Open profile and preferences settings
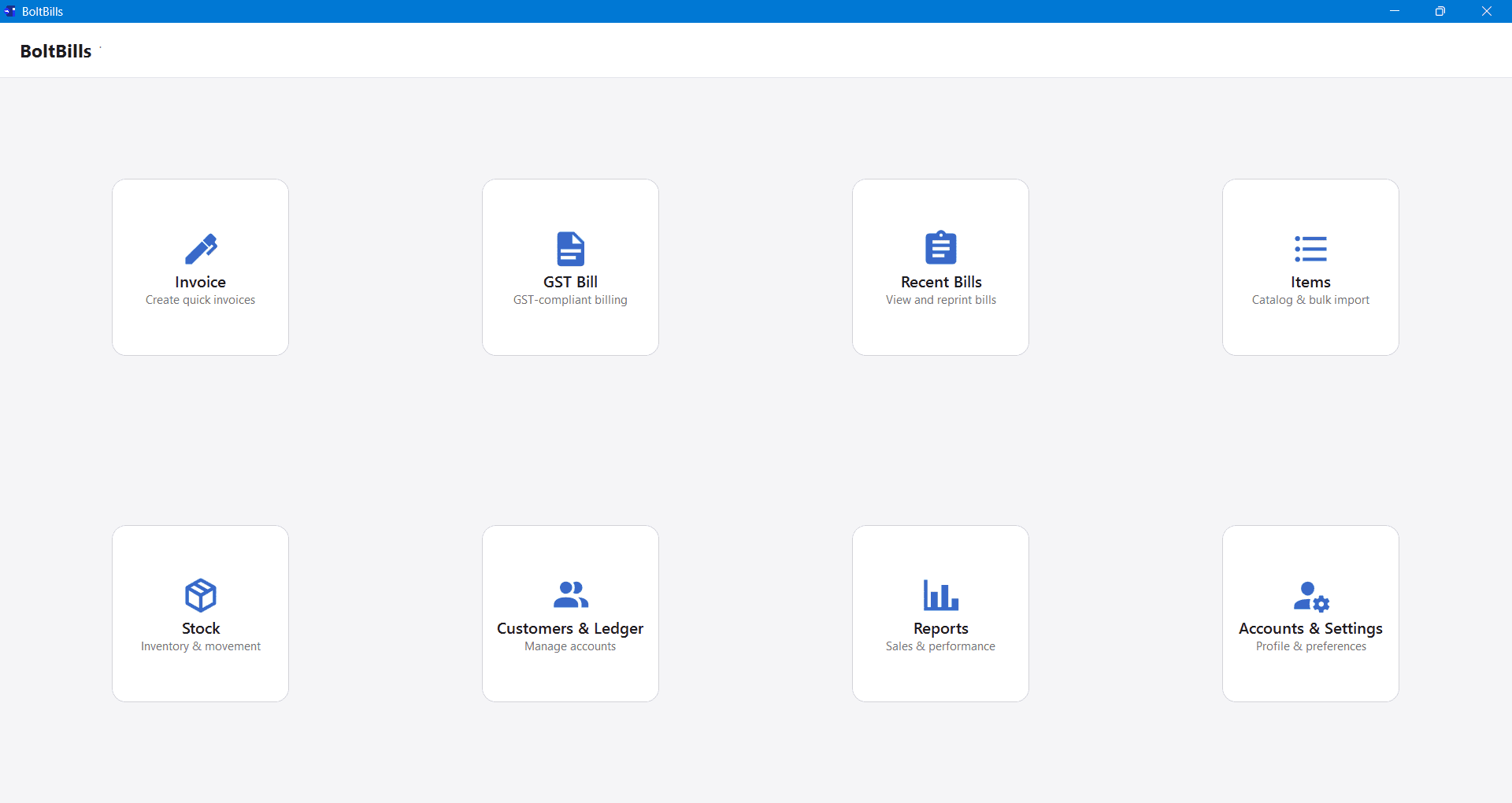 (x=1310, y=613)
